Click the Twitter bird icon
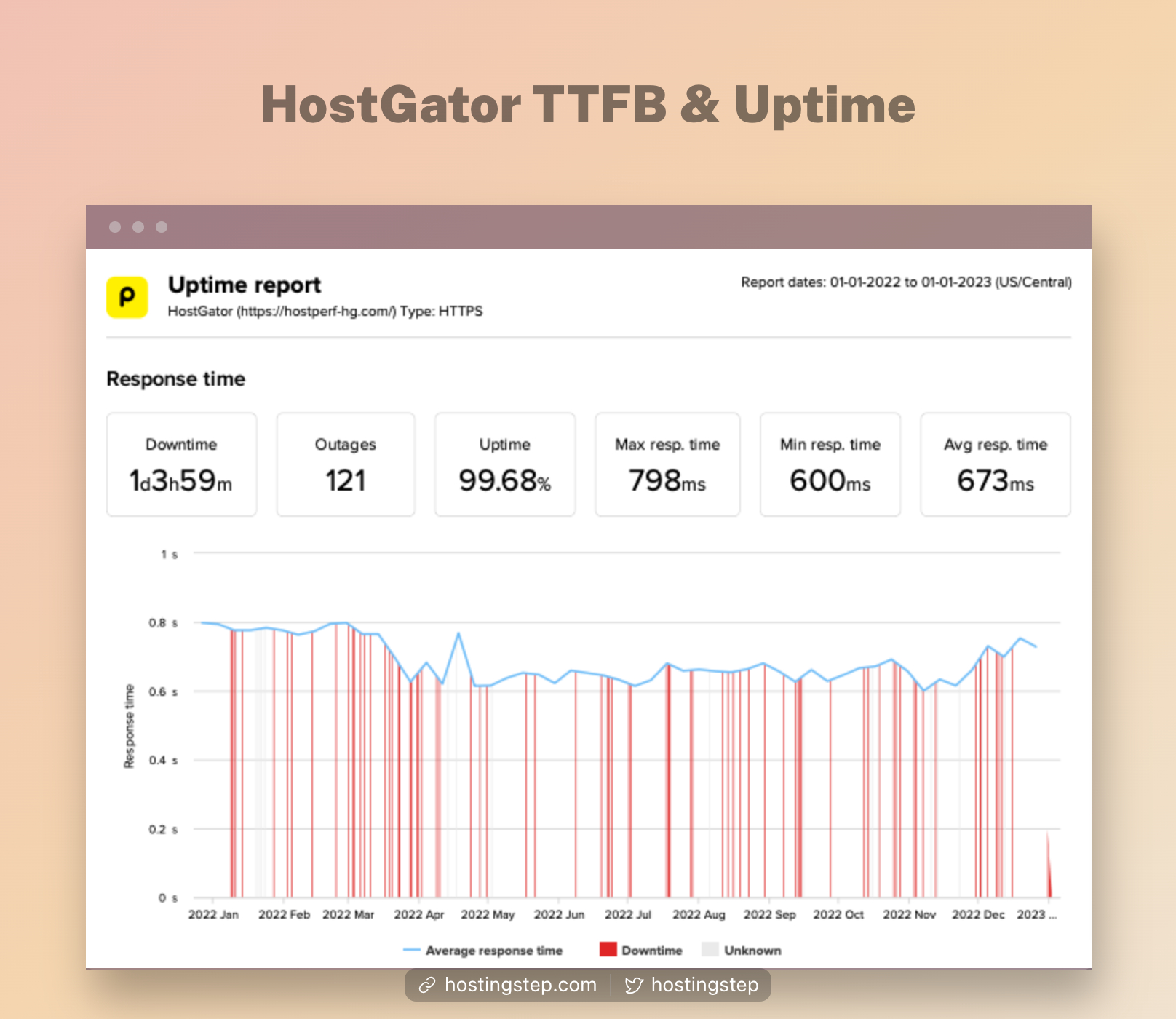Viewport: 1176px width, 1019px height. [x=634, y=986]
